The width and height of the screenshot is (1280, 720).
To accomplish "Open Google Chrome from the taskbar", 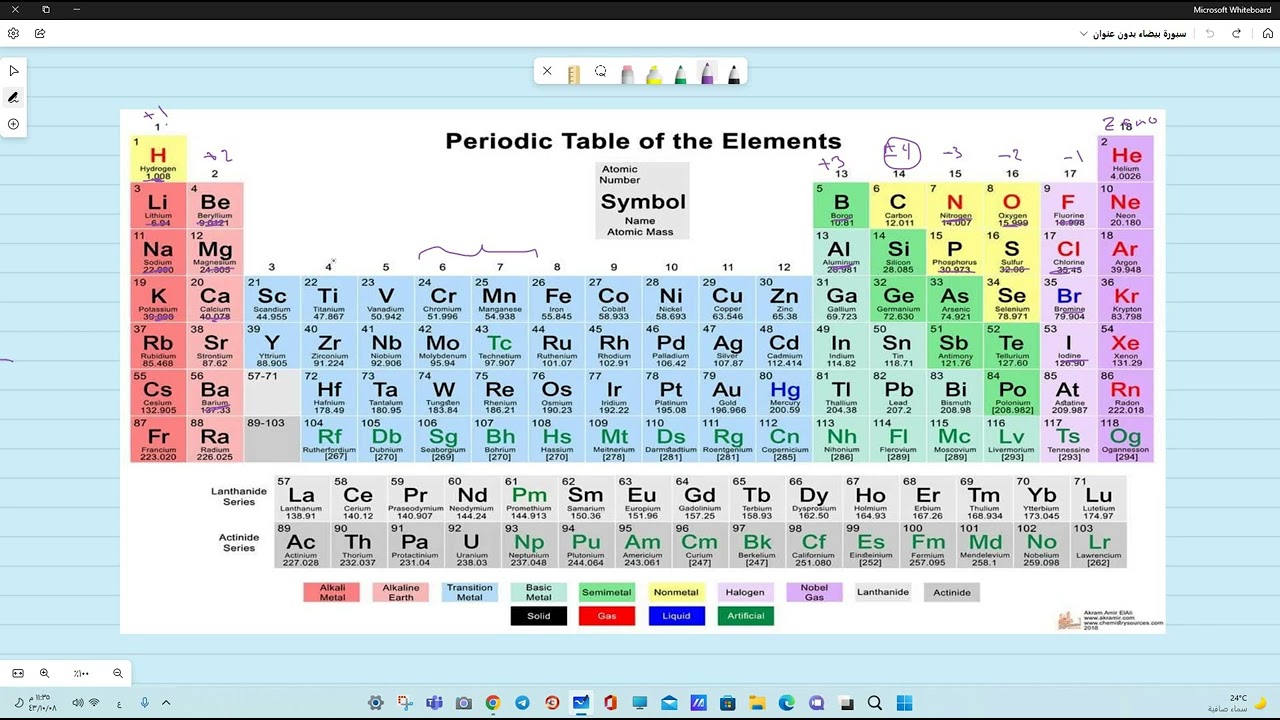I will (x=493, y=703).
